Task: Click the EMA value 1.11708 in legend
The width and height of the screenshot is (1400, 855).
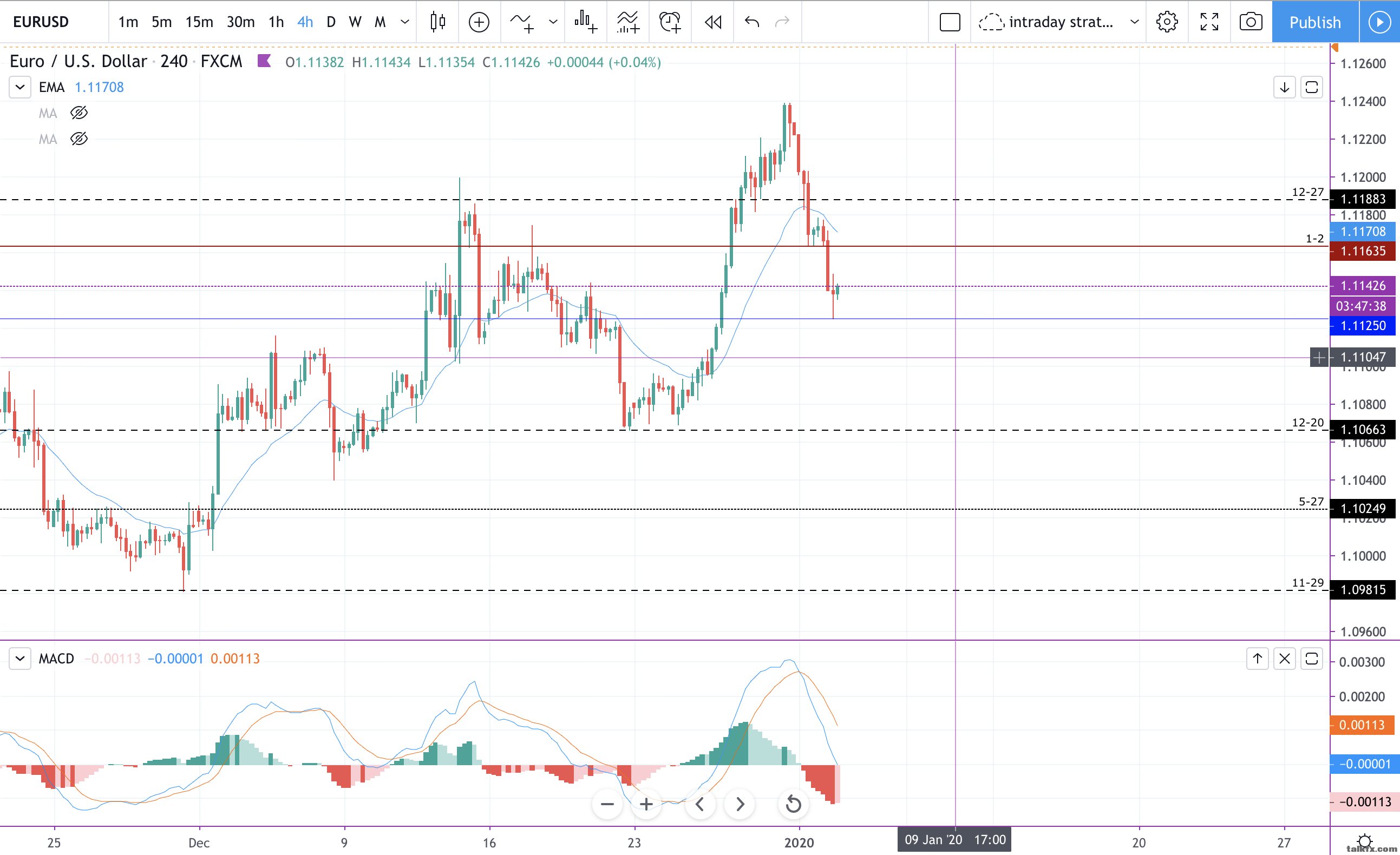Action: [x=100, y=88]
